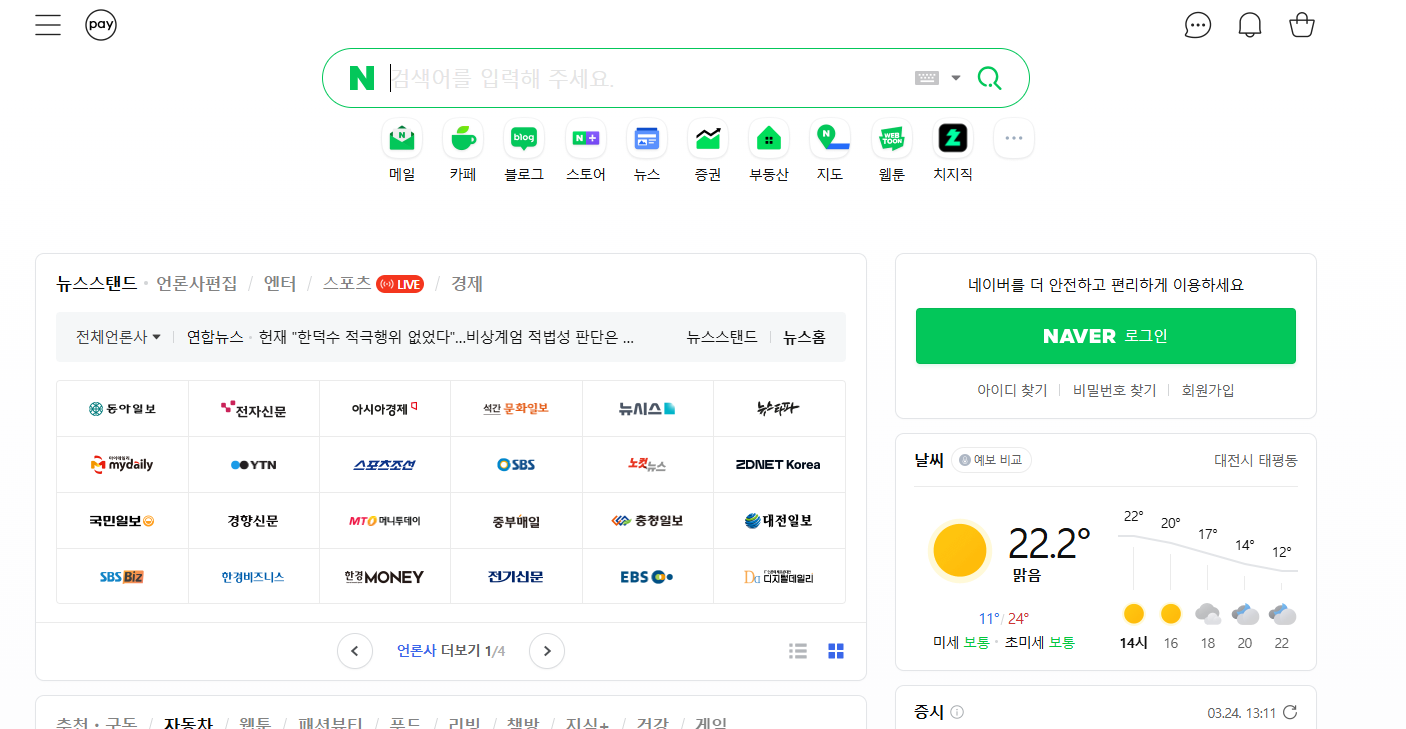Viewport: 1406px width, 729px height.
Task: Click the green NAVER 로그인 button
Action: click(1106, 336)
